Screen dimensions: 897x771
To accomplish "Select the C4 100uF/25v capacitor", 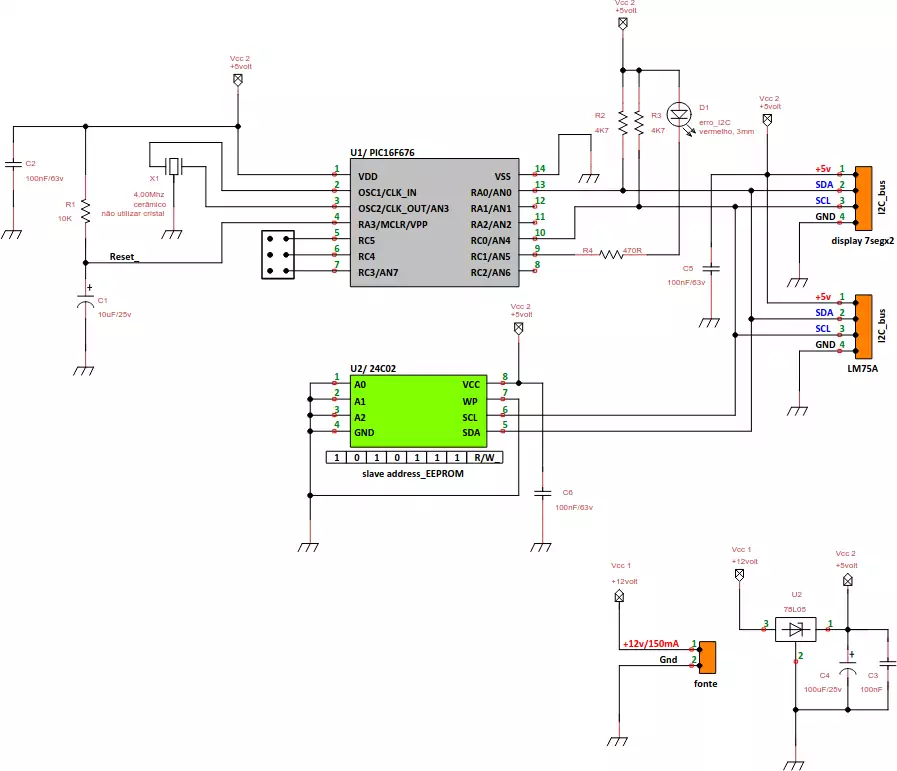I will click(x=848, y=667).
